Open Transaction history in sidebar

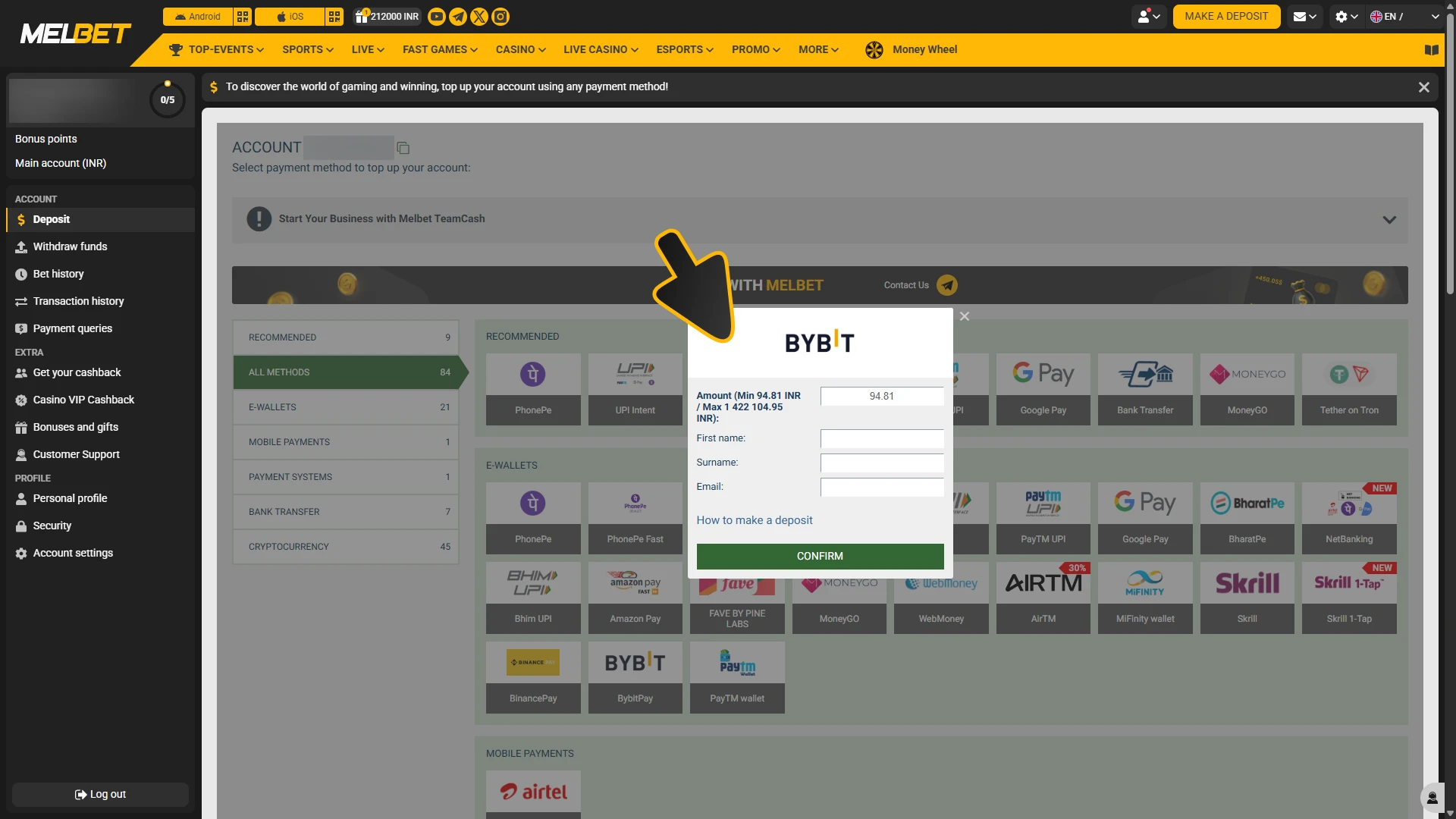[100, 302]
